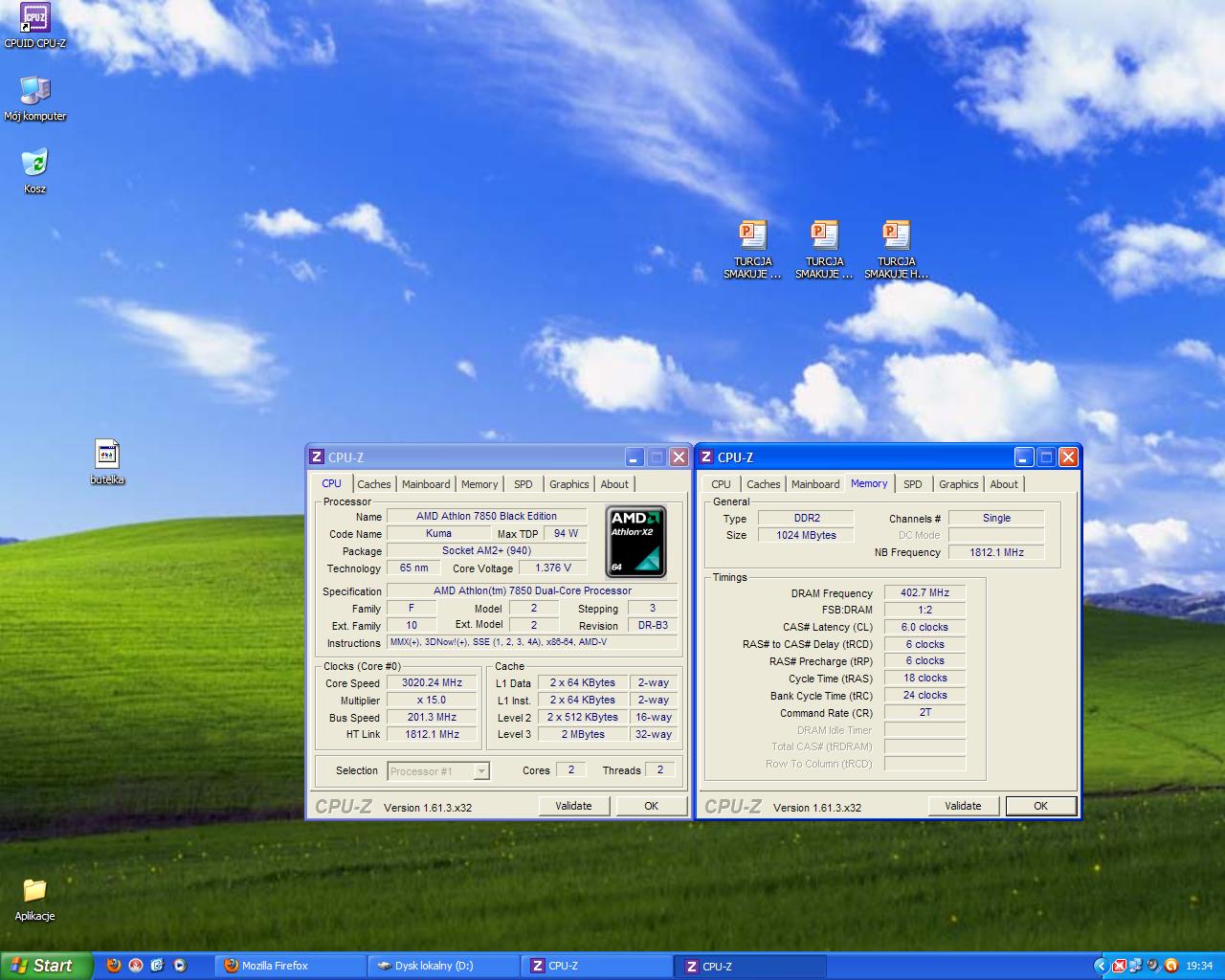Open the Mainboard tab in the left CPU-Z window
1225x980 pixels.
tap(426, 484)
